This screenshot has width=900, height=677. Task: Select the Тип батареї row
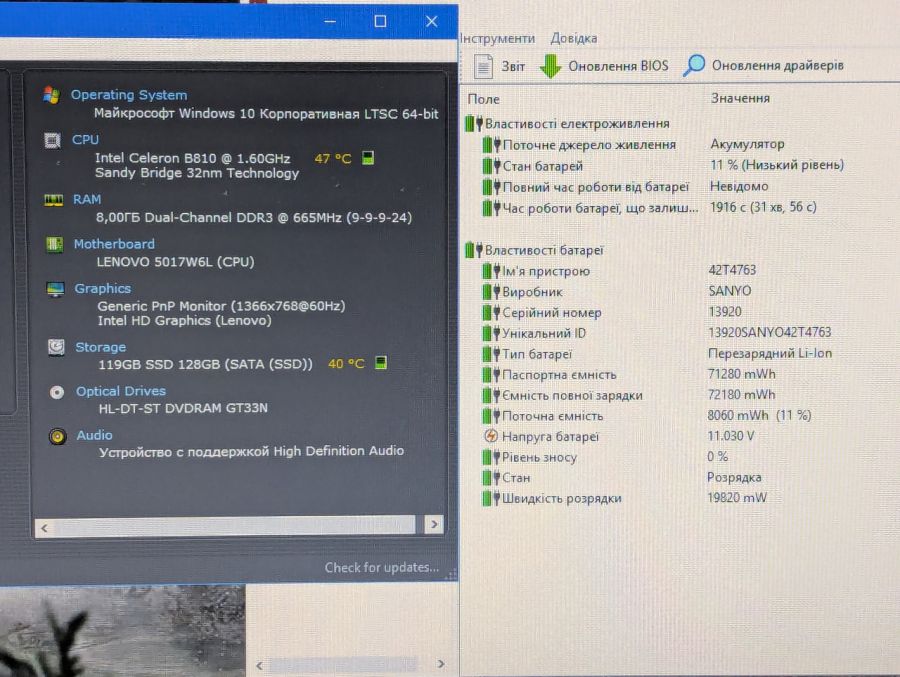coord(657,354)
